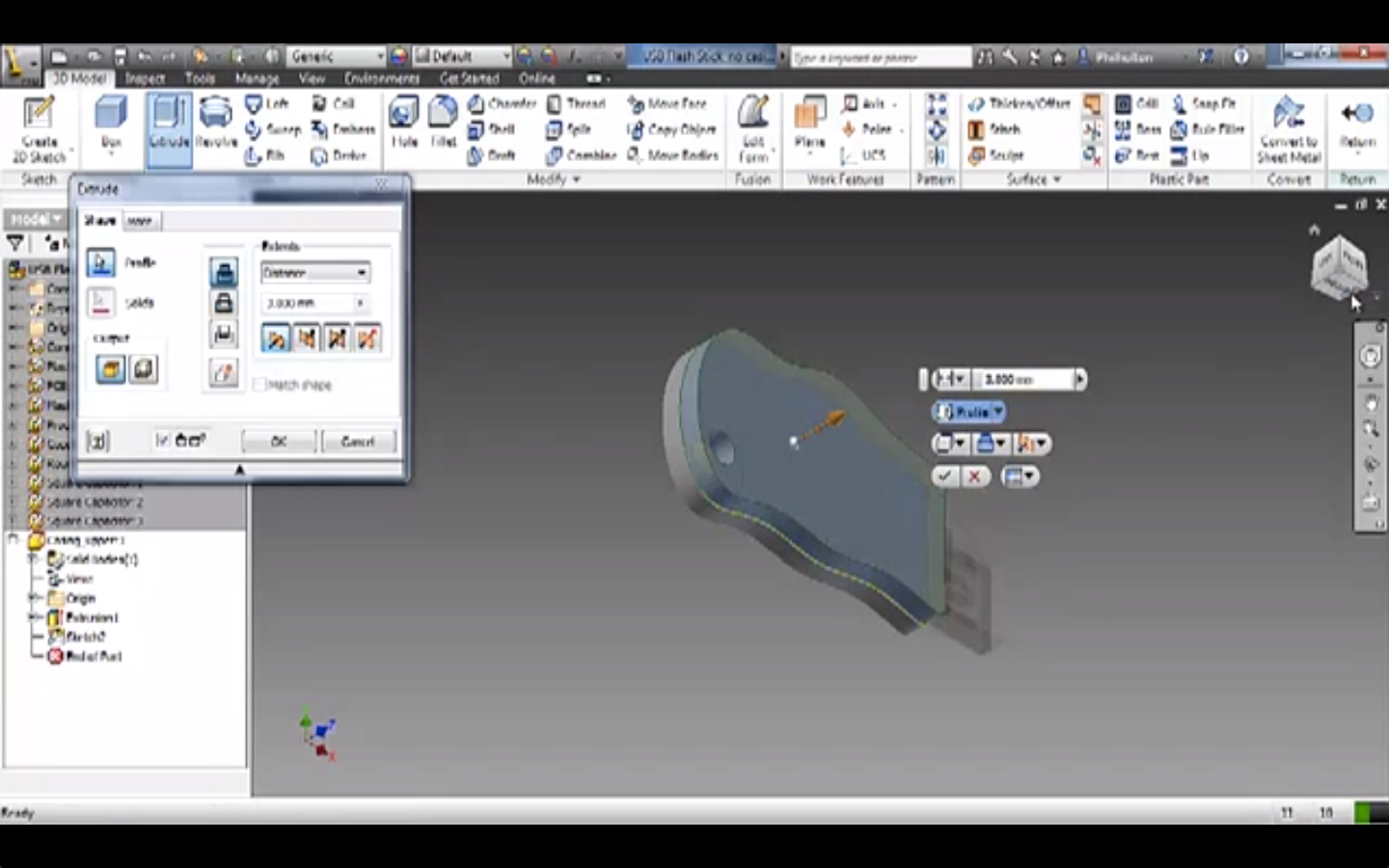Open the Distance extents dropdown
This screenshot has height=868, width=1389.
(x=363, y=272)
